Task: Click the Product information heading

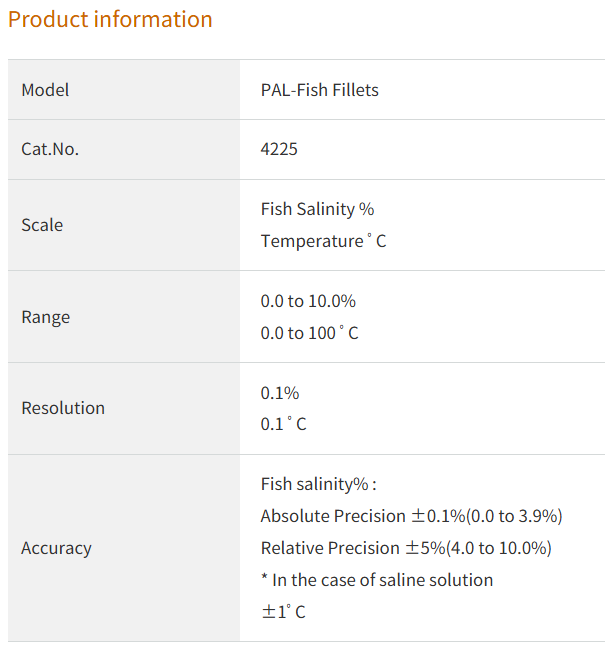Action: [x=110, y=19]
